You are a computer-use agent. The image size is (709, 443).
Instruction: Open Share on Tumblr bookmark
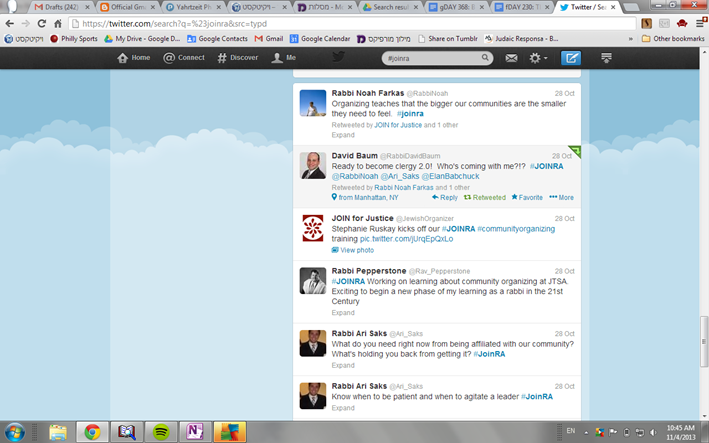point(448,39)
